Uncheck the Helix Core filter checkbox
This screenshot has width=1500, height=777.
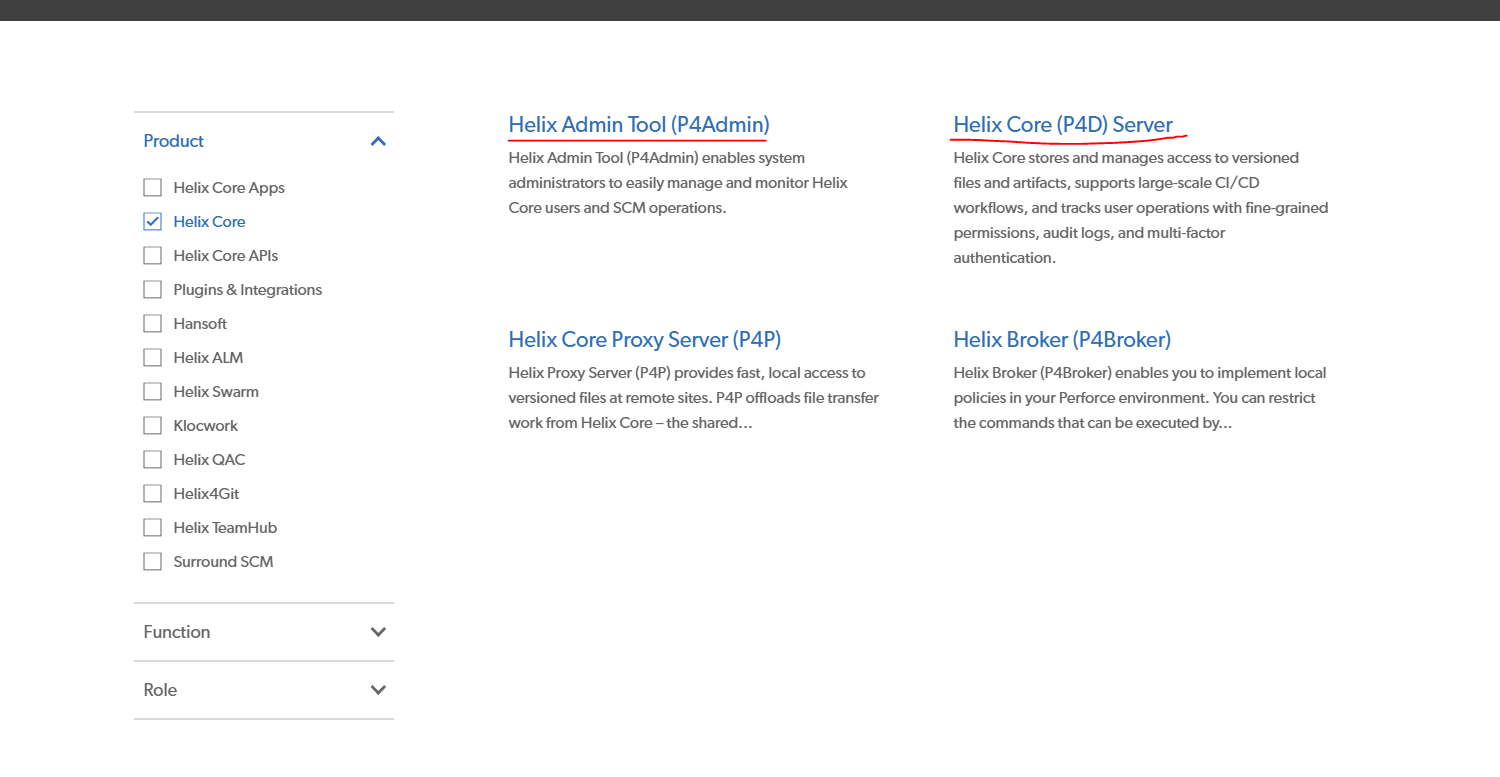[x=152, y=222]
